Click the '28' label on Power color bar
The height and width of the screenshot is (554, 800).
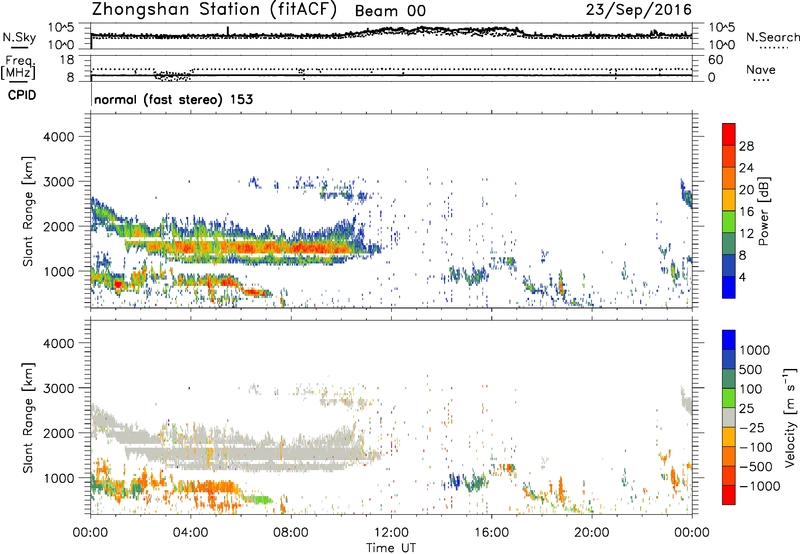pyautogui.click(x=746, y=146)
